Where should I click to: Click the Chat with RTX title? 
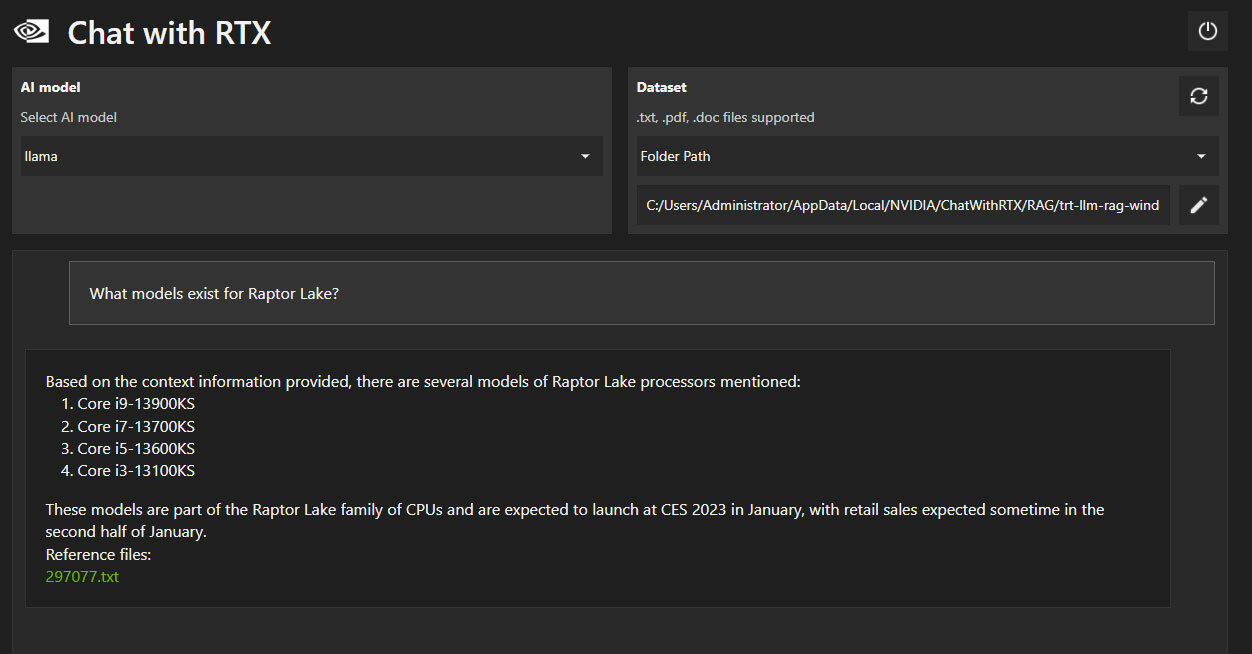169,33
